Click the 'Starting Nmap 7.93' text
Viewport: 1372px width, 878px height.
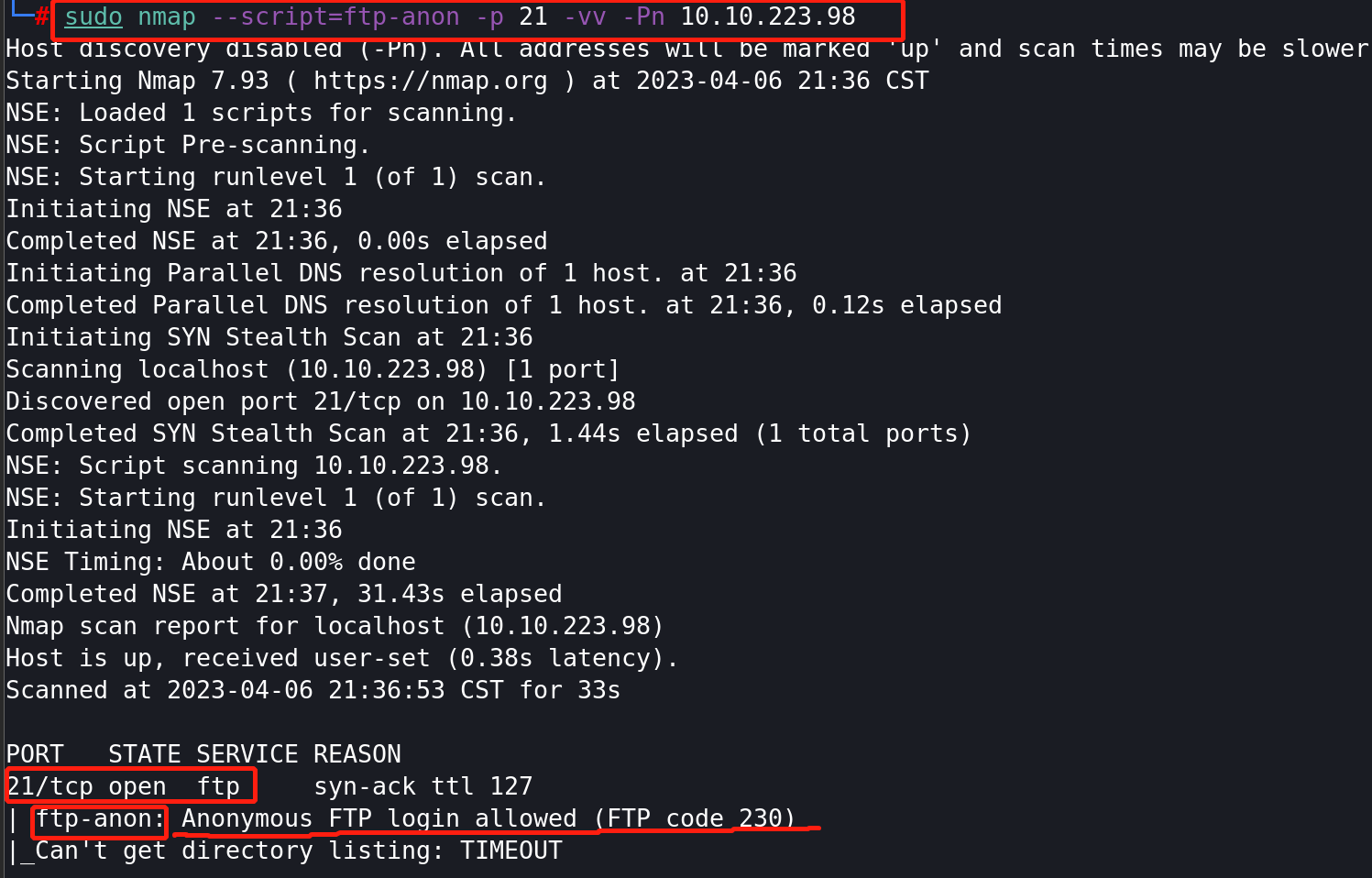coord(137,81)
